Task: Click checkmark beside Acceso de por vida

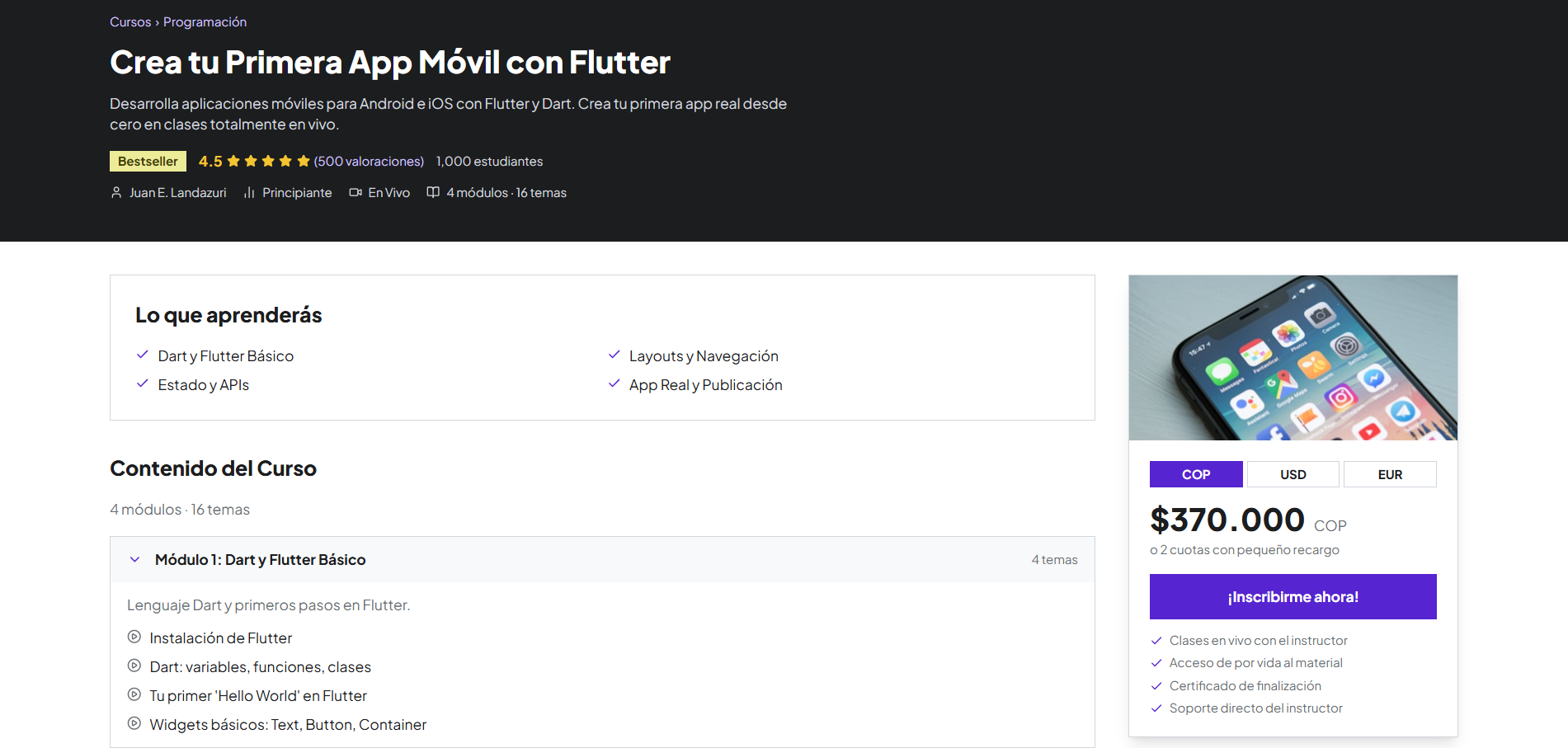Action: [x=1156, y=663]
